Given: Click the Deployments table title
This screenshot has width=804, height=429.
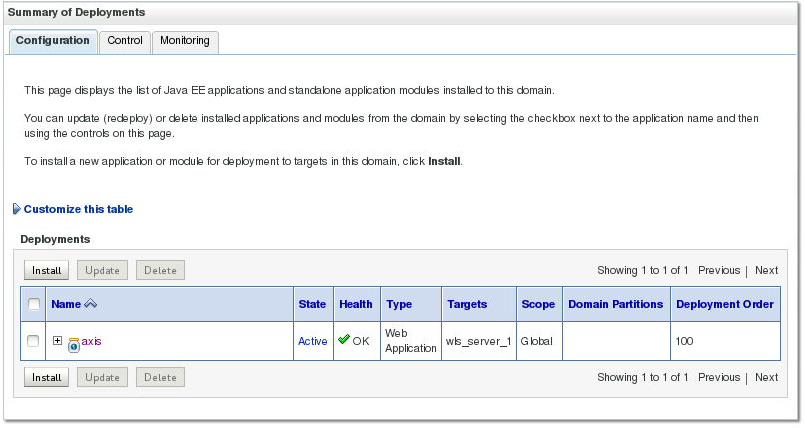Looking at the screenshot, I should 55,239.
